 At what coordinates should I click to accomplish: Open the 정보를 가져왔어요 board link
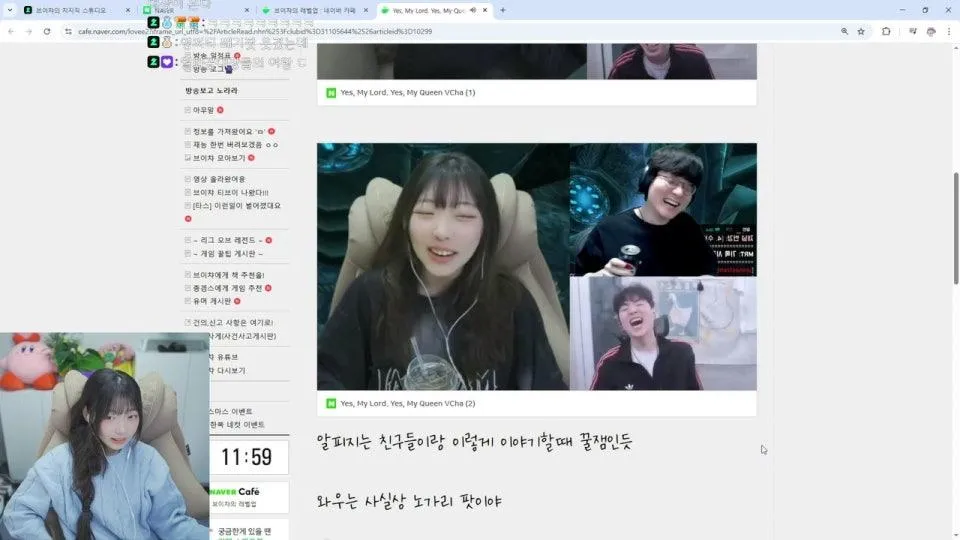(x=230, y=132)
